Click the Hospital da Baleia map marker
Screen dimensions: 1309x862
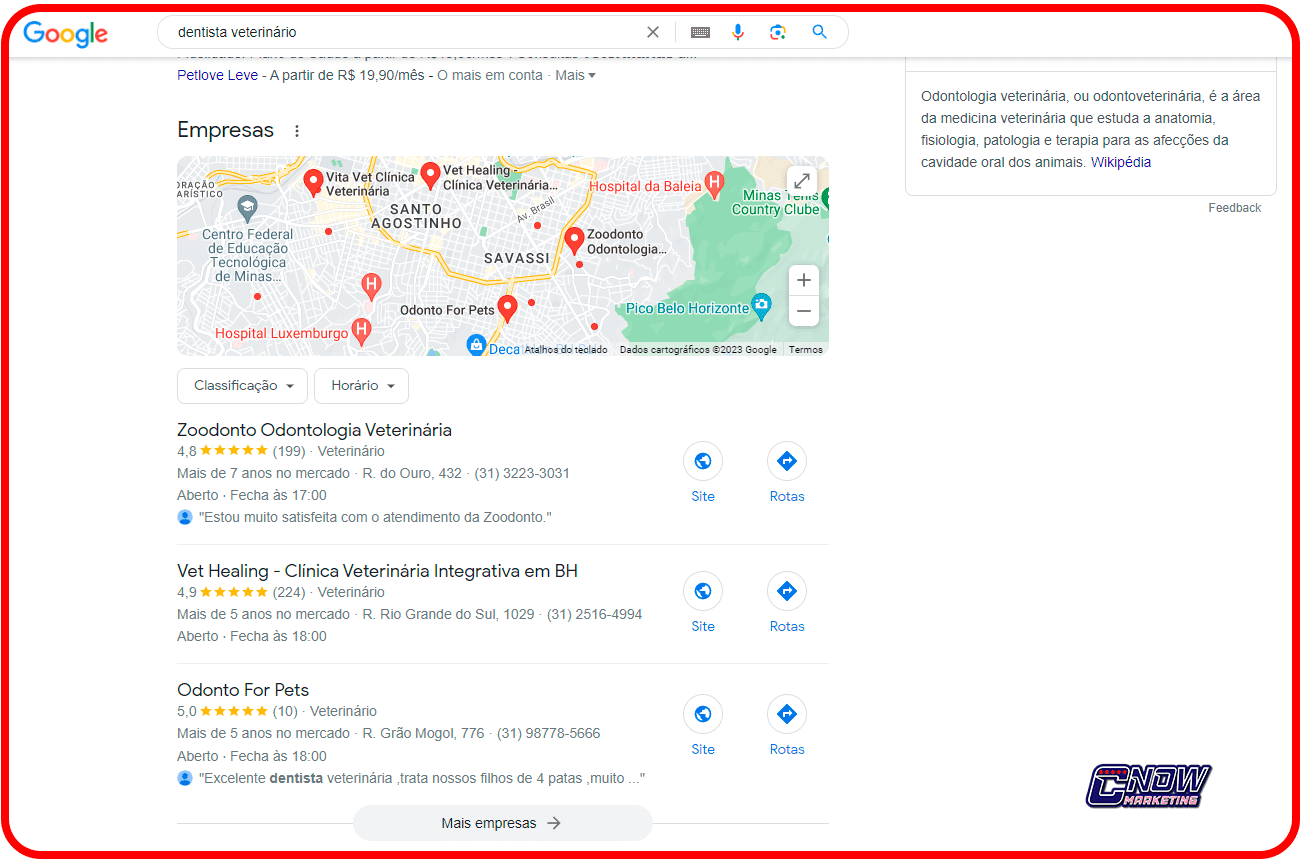click(714, 183)
